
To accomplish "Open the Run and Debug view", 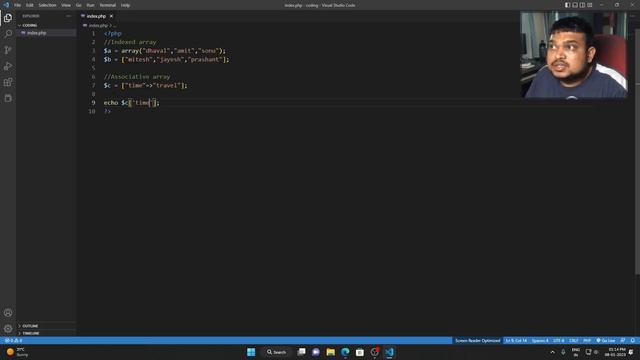I will pos(8,66).
